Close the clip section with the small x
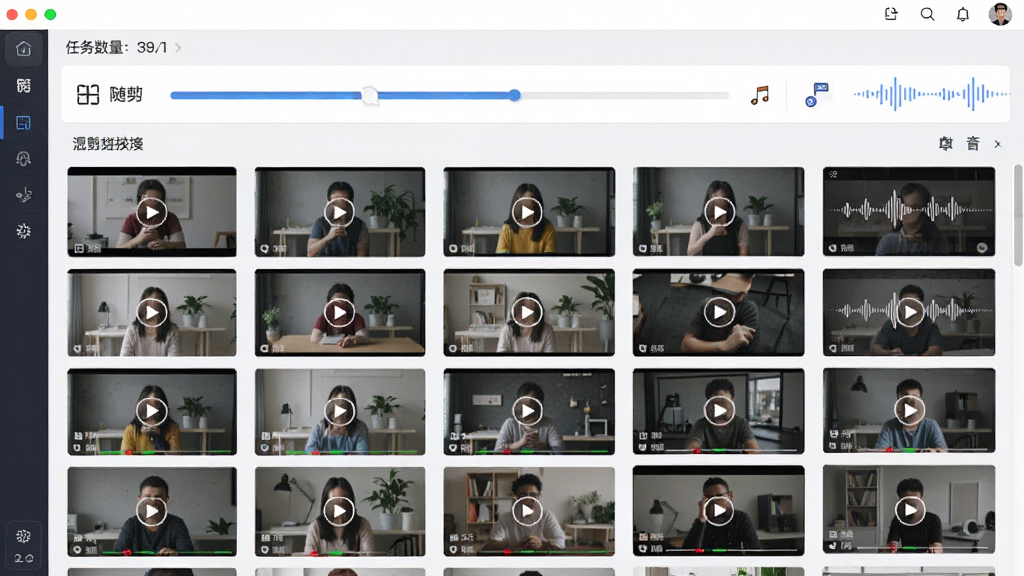 [x=997, y=144]
